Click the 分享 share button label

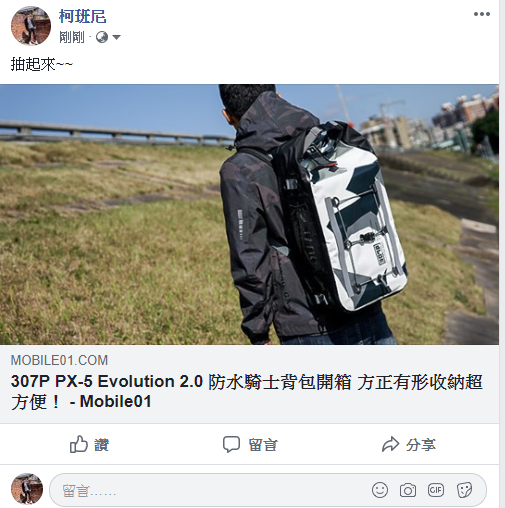[x=421, y=445]
